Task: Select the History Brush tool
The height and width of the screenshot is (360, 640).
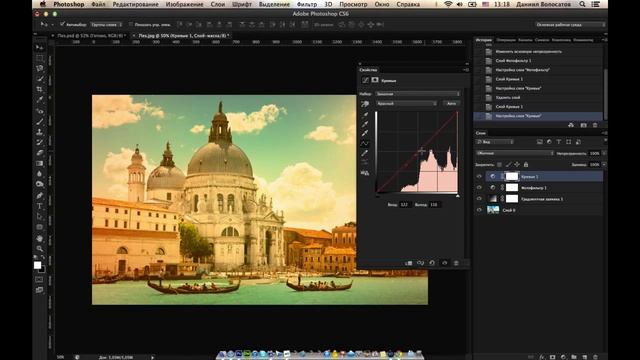Action: pos(40,142)
